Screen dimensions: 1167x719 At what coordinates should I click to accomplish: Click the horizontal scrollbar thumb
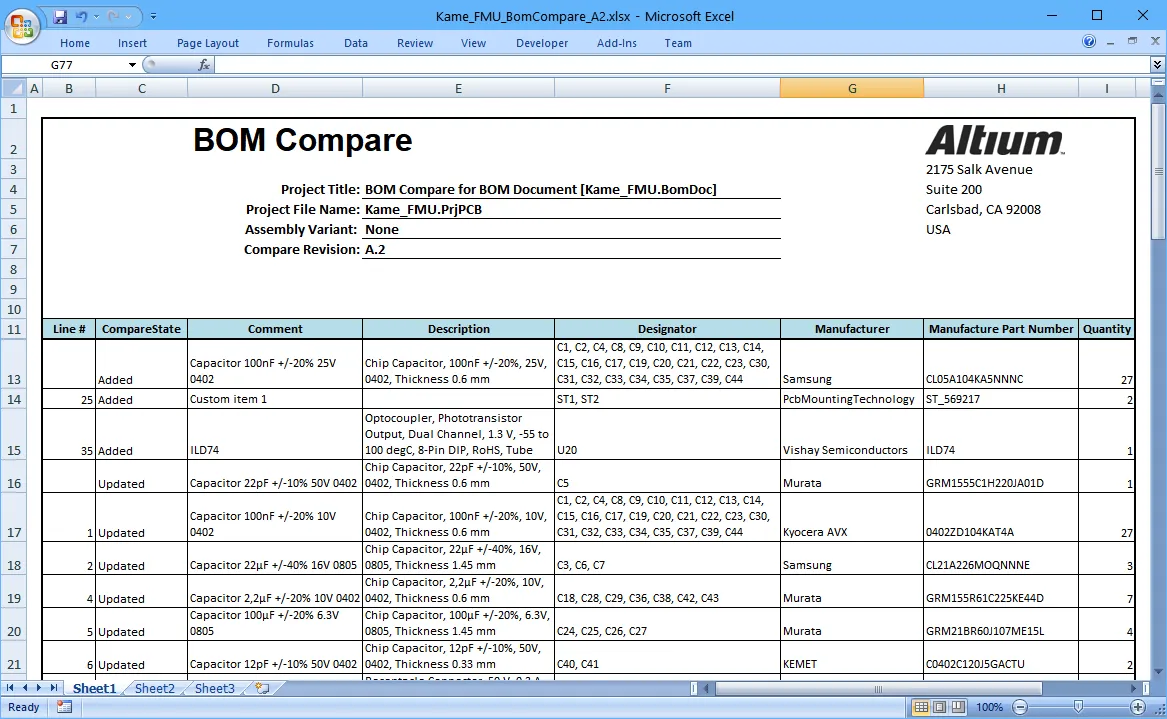[878, 688]
